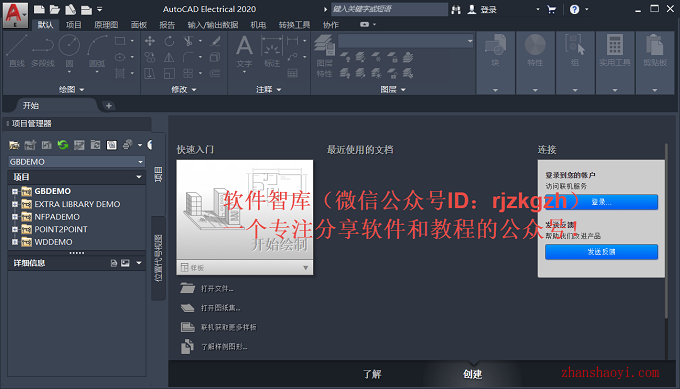Click the 打开图纸集 link
This screenshot has width=680, height=389.
[220, 308]
